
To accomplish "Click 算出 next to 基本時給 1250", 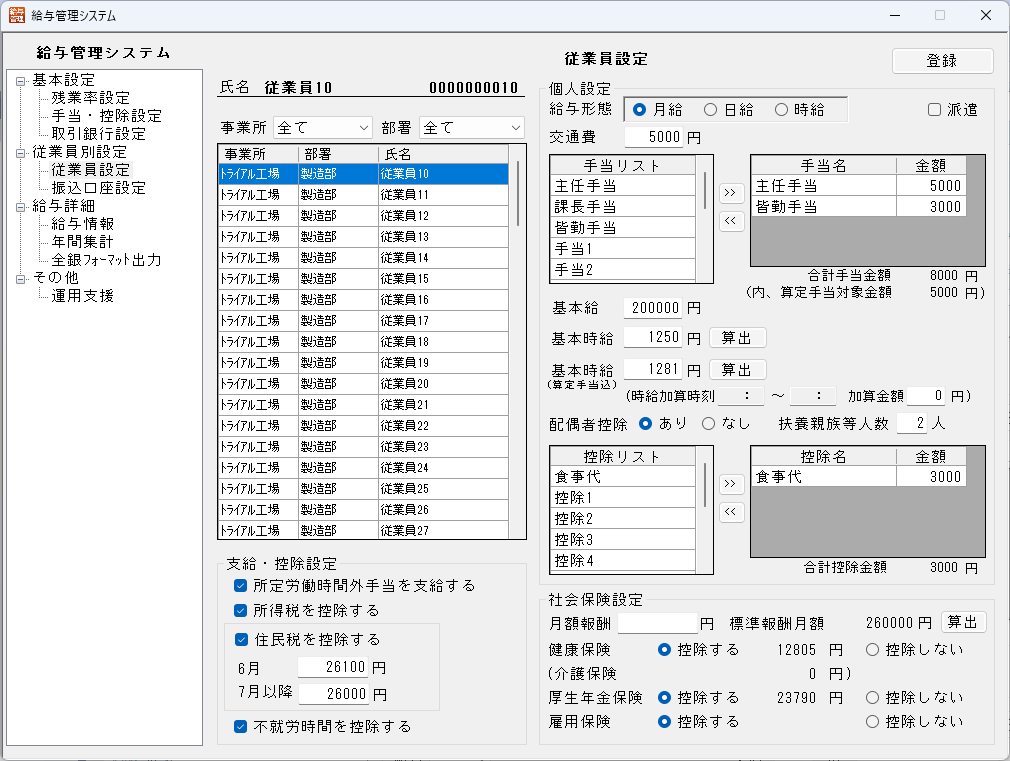I will pyautogui.click(x=737, y=338).
